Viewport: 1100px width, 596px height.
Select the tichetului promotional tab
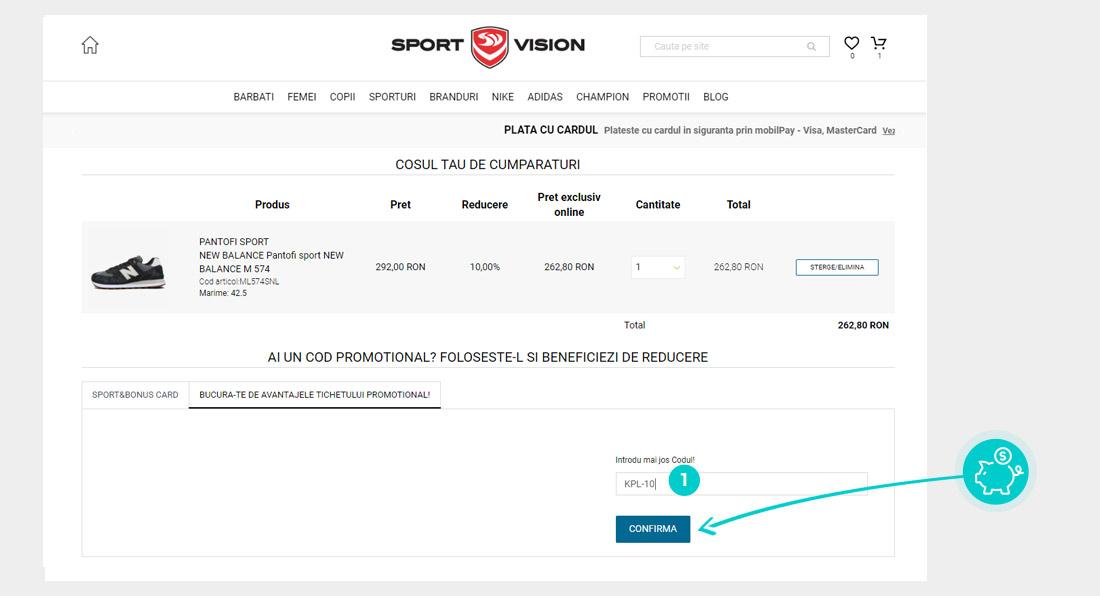pyautogui.click(x=314, y=395)
